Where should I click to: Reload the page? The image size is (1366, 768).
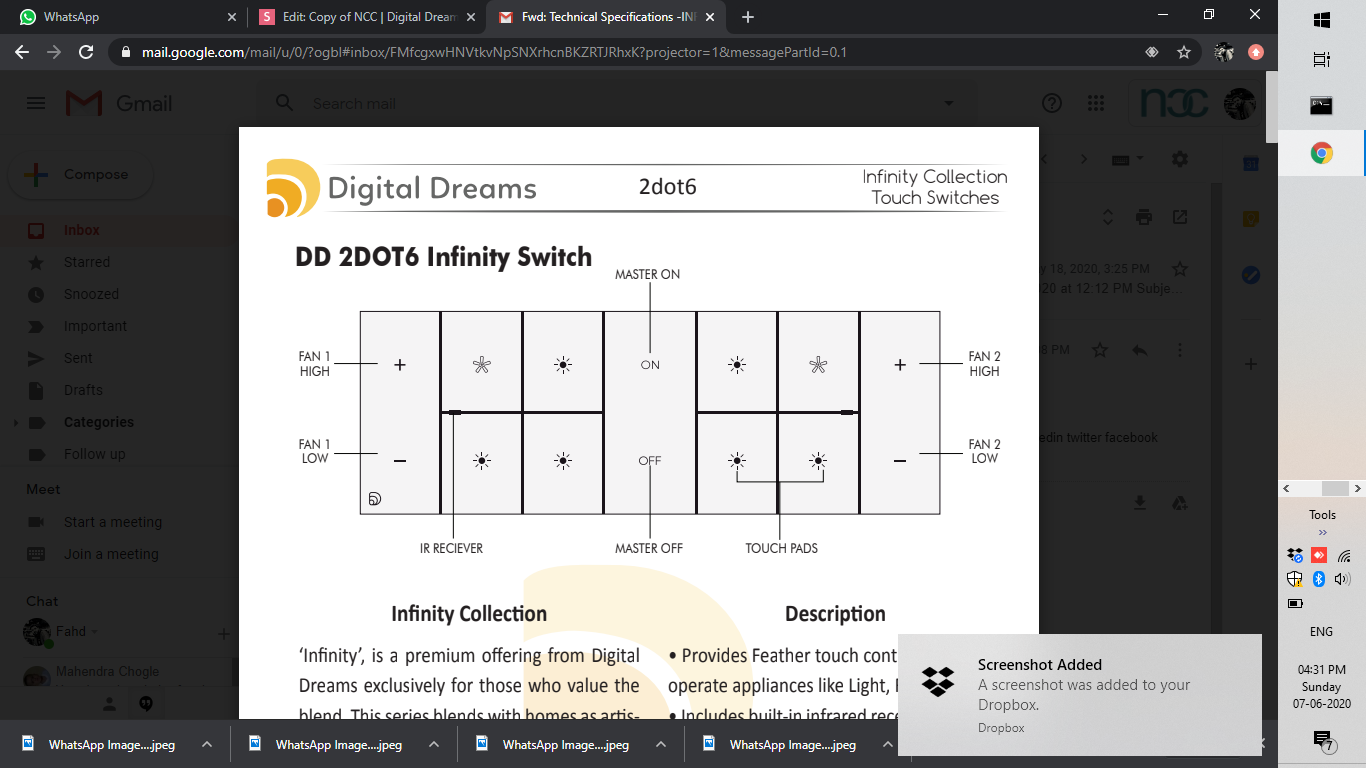86,52
